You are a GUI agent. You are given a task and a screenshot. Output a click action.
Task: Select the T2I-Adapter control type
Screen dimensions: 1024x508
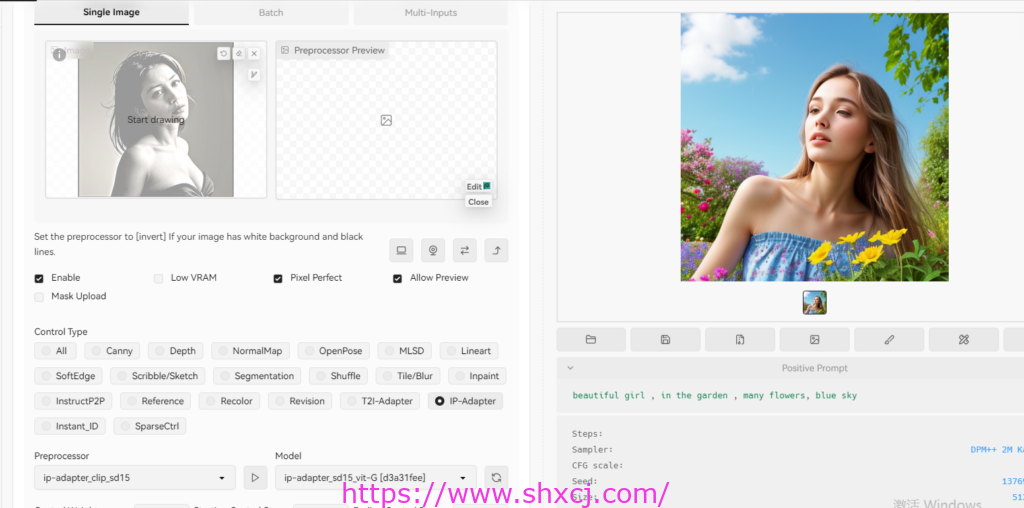tap(380, 401)
